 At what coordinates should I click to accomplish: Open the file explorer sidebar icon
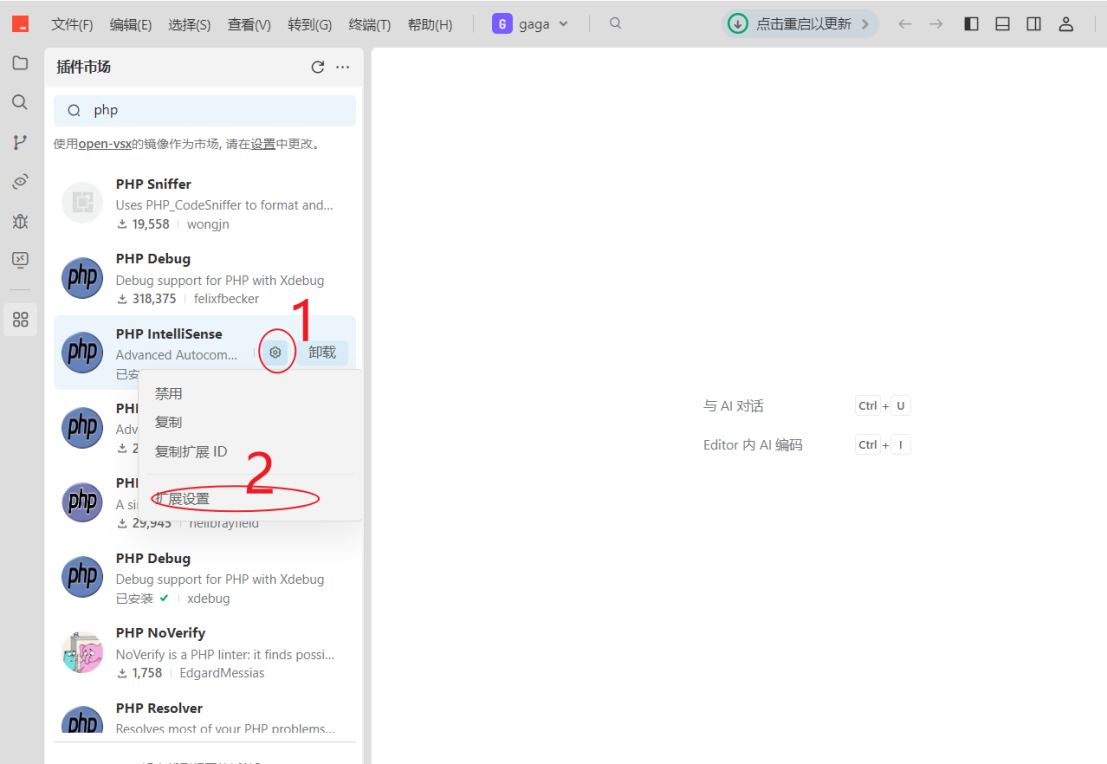20,63
